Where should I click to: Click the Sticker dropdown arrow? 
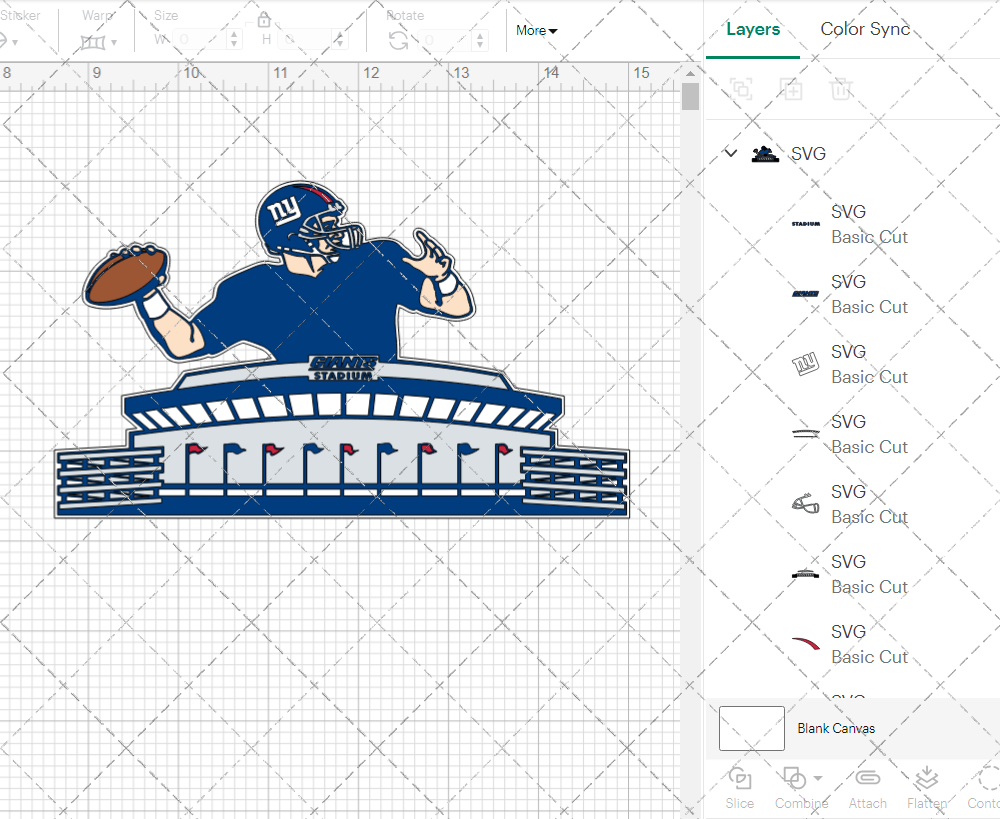pos(15,43)
